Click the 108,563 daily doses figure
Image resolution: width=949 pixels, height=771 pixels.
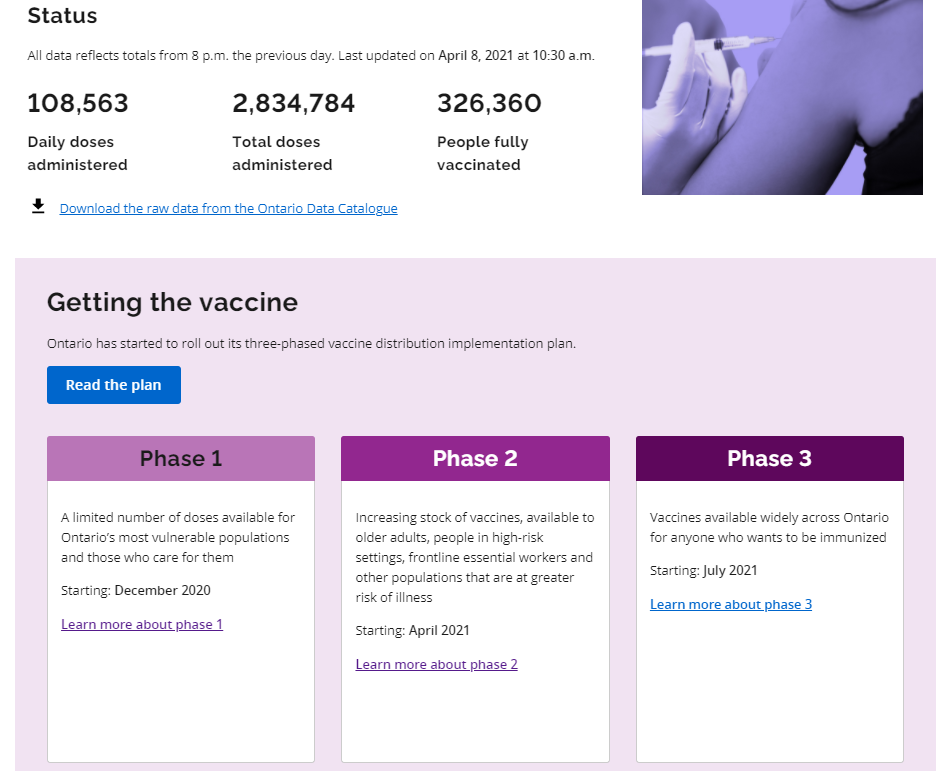(78, 104)
